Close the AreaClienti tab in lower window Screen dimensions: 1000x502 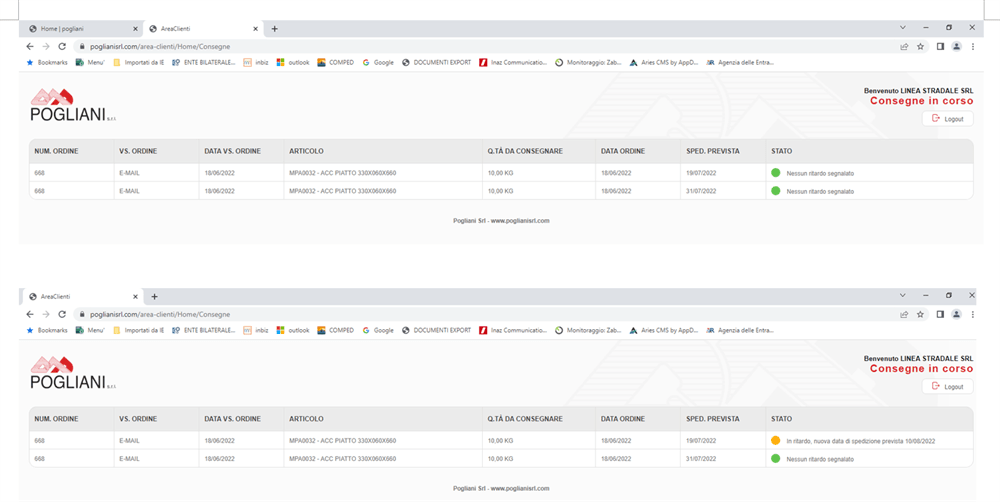click(135, 297)
